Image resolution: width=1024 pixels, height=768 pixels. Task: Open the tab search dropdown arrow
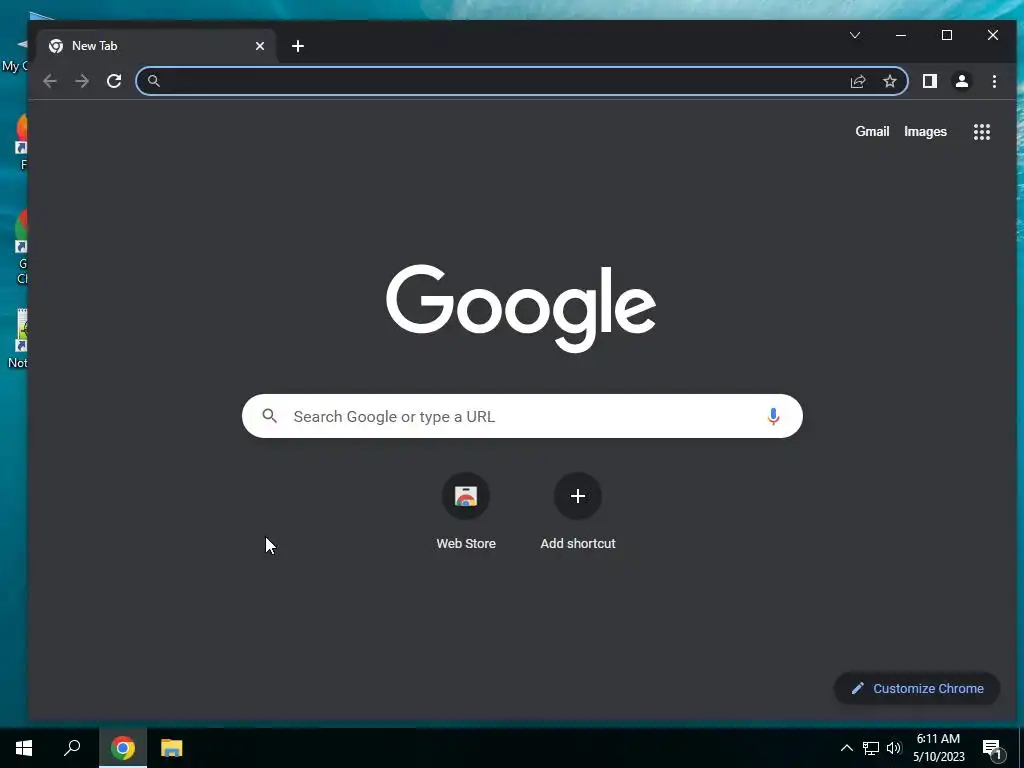point(854,35)
